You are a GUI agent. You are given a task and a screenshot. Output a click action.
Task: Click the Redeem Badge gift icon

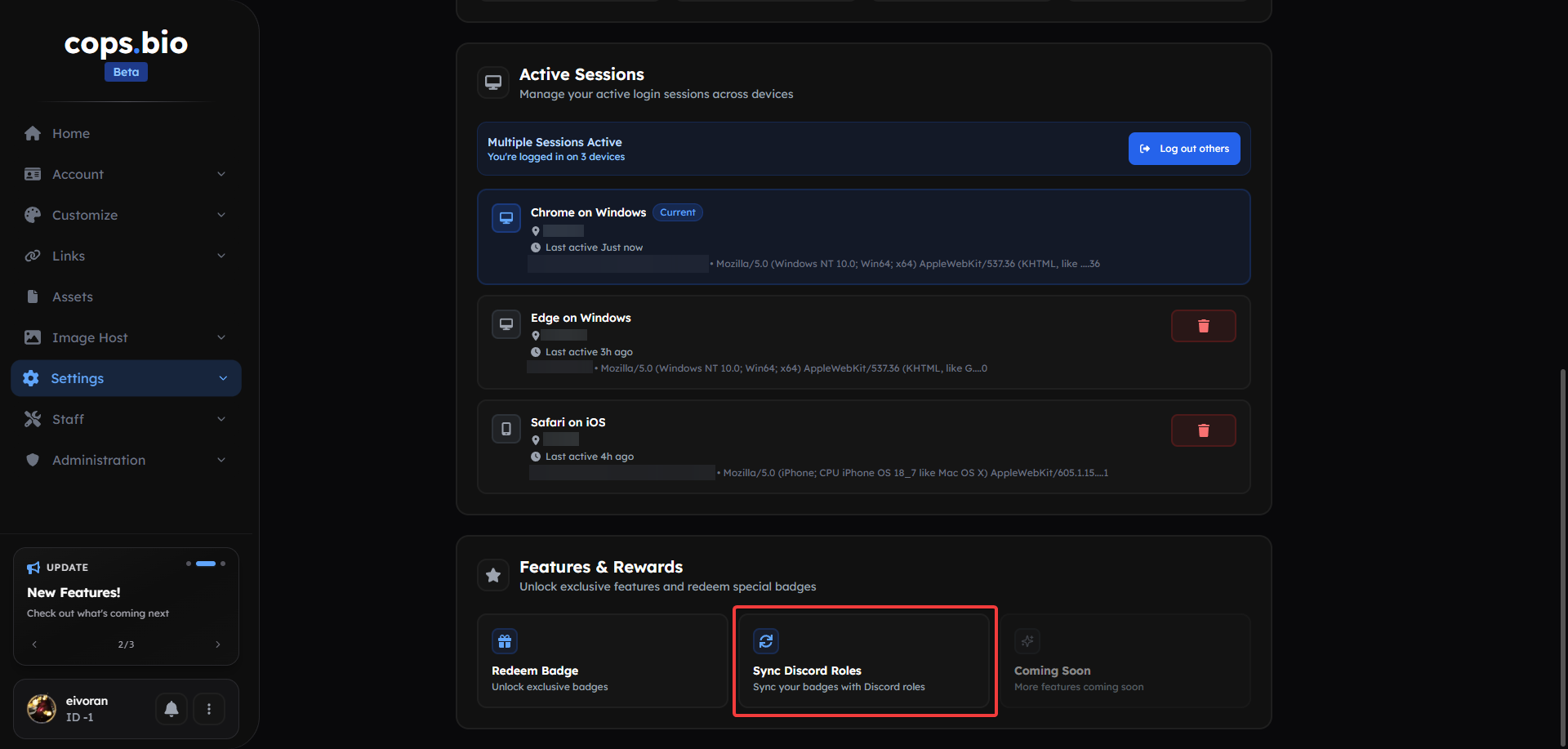pos(505,641)
